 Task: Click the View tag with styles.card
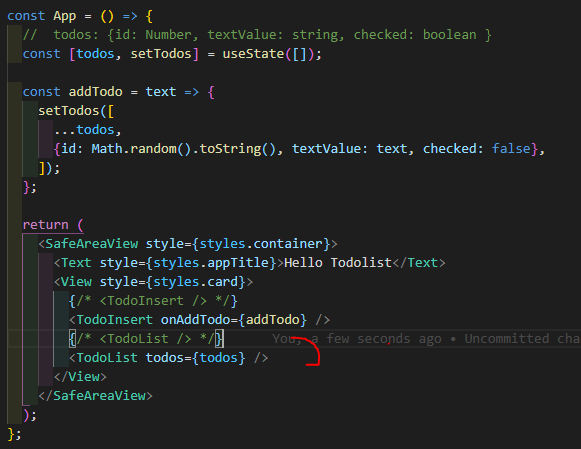tap(153, 282)
